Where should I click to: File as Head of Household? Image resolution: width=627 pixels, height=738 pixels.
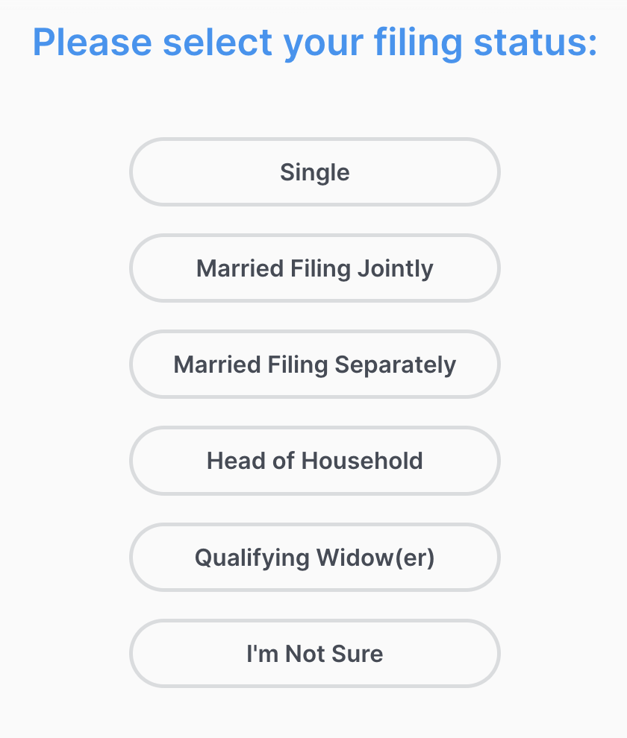point(314,460)
